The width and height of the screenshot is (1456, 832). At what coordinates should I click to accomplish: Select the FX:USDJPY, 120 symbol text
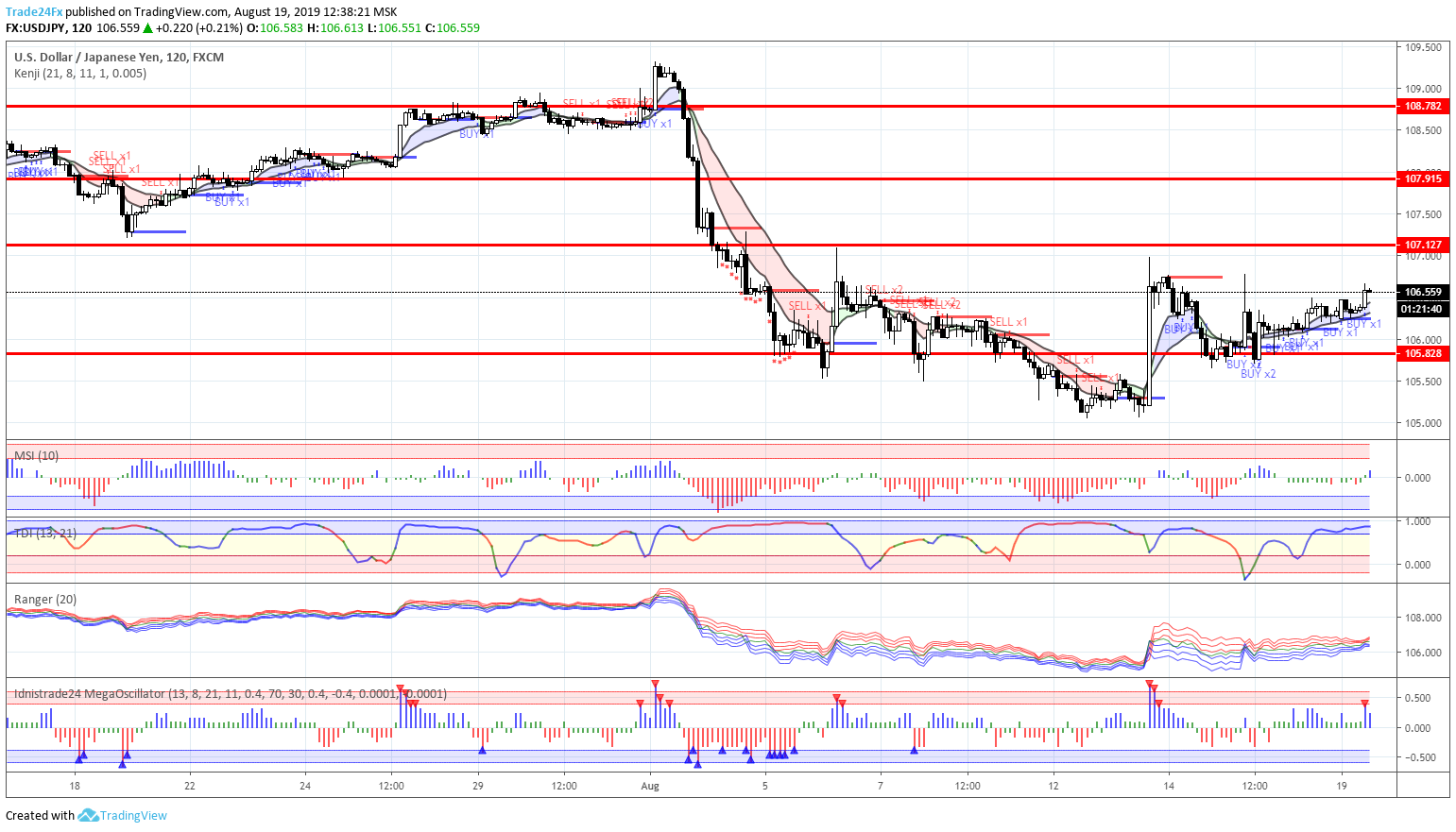click(49, 28)
